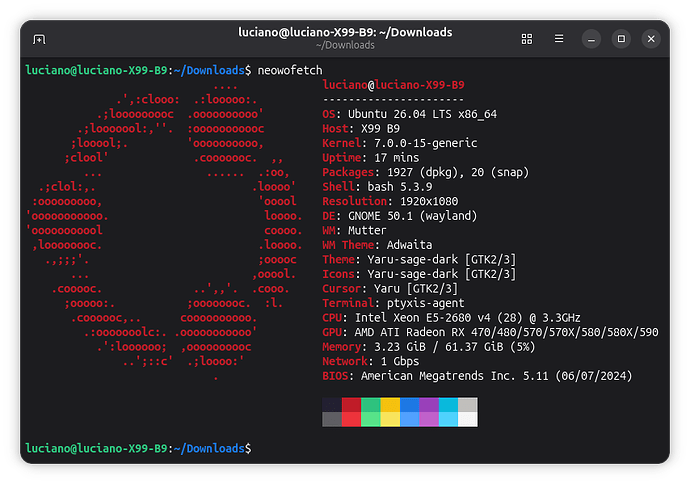690x483 pixels.
Task: Click the window title luciano@luciano-X99-B9: ~/Downloads
Action: pyautogui.click(x=345, y=32)
